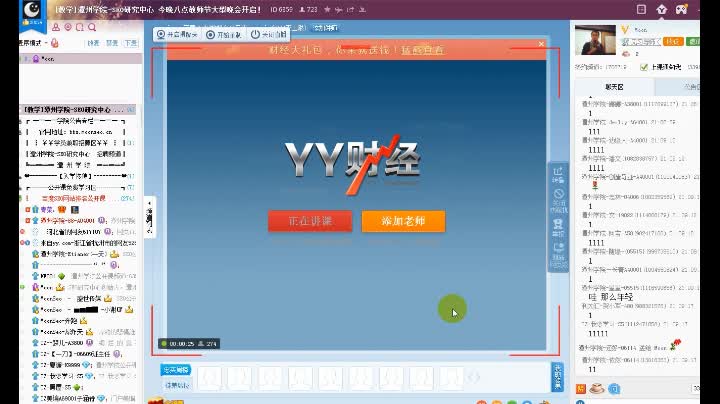
Task: Click the pink chat bubble icon
Action: (80, 28)
